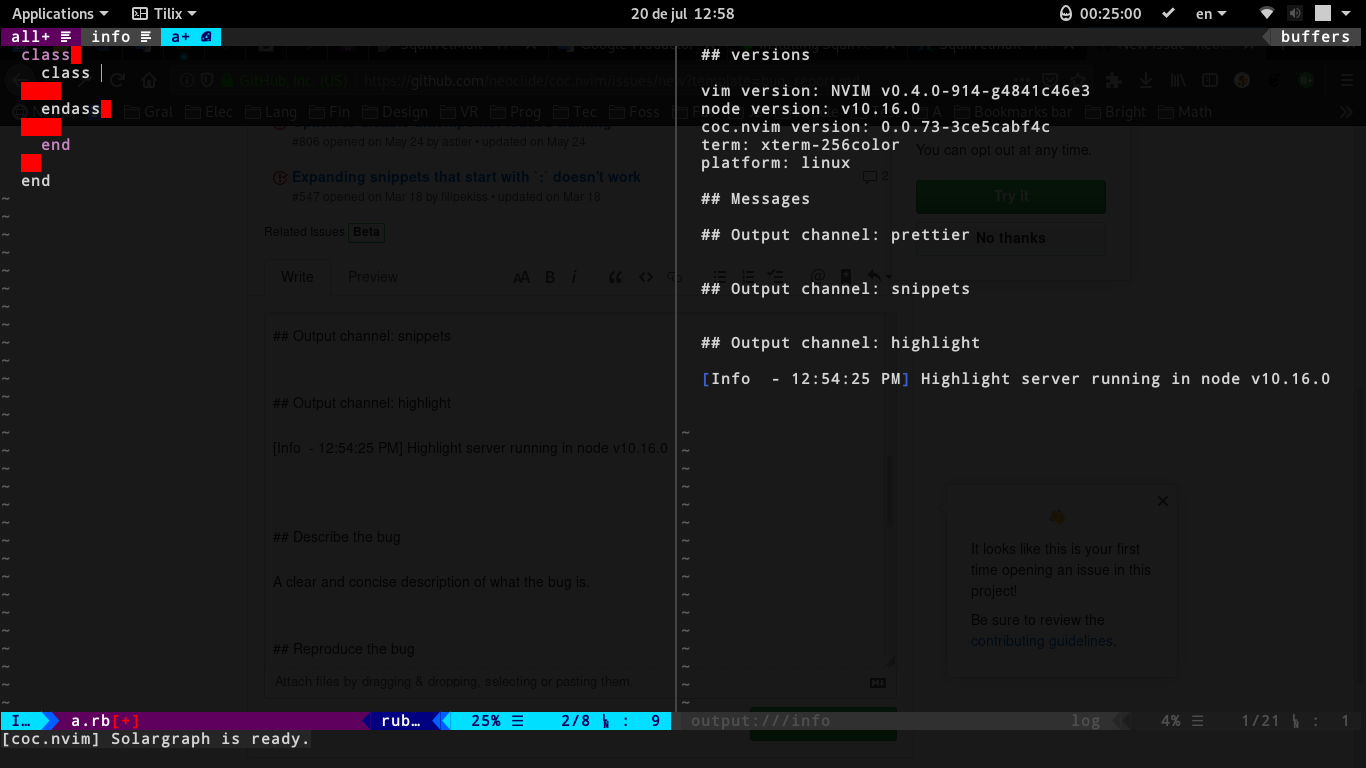The image size is (1366, 768).
Task: Switch to the Preview tab
Action: click(x=372, y=277)
